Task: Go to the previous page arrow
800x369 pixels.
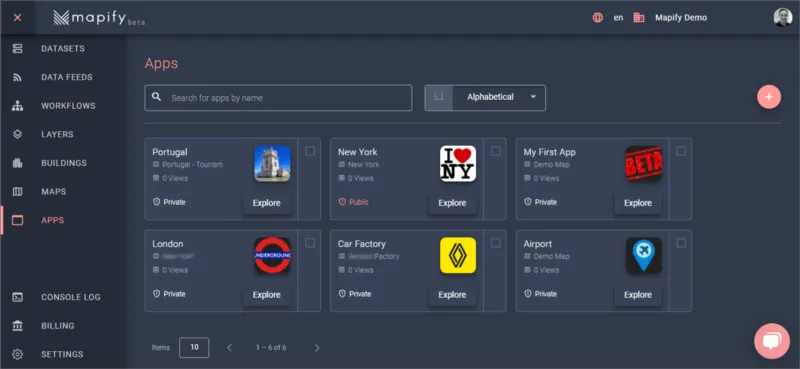Action: click(x=229, y=348)
